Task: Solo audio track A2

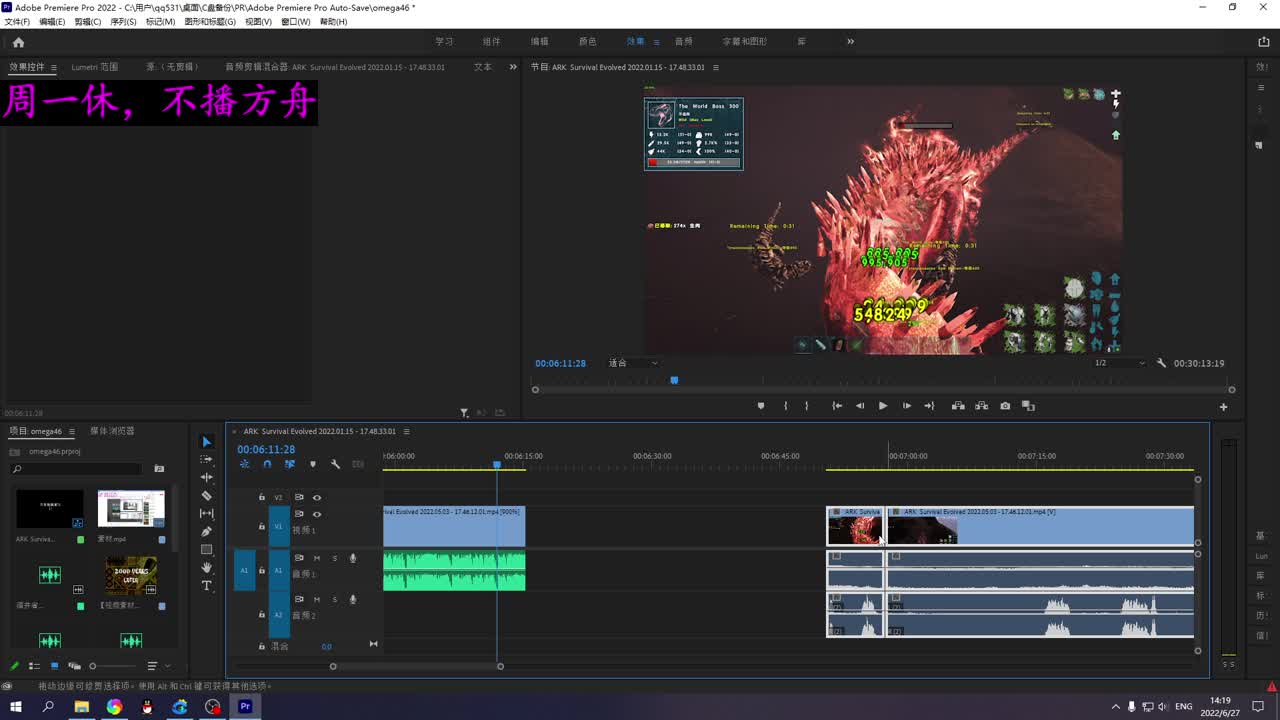Action: (334, 599)
